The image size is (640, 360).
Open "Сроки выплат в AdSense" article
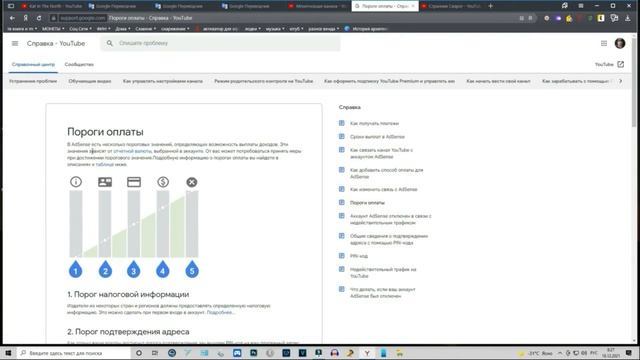(377, 137)
